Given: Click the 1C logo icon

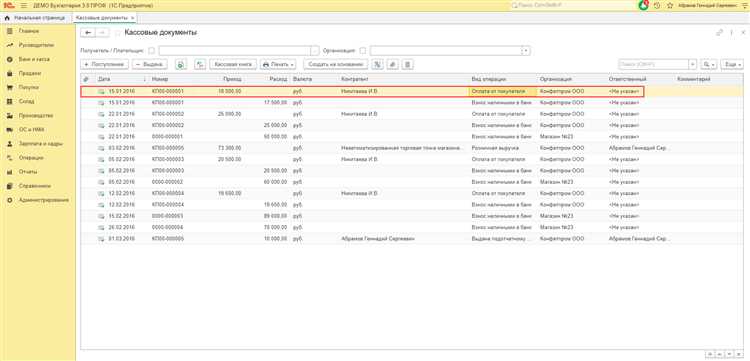Looking at the screenshot, I should point(8,5).
